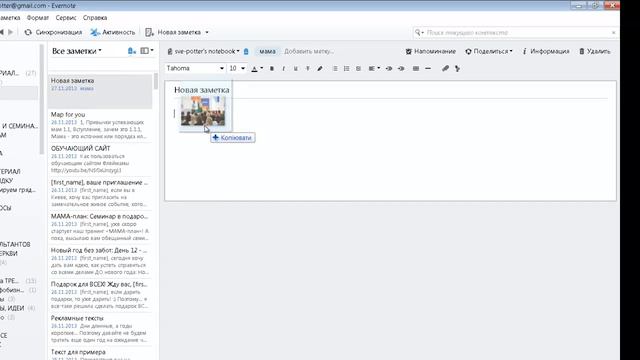Toggle numbered list formatting

(347, 69)
